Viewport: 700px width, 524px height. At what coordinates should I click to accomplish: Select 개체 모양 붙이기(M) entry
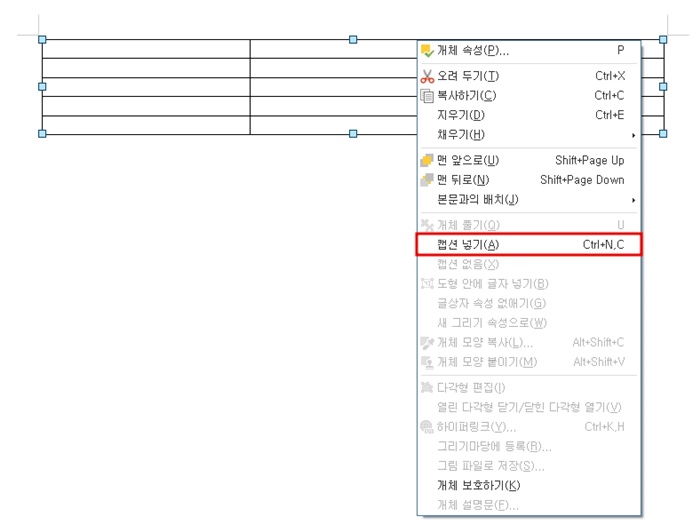click(x=529, y=362)
